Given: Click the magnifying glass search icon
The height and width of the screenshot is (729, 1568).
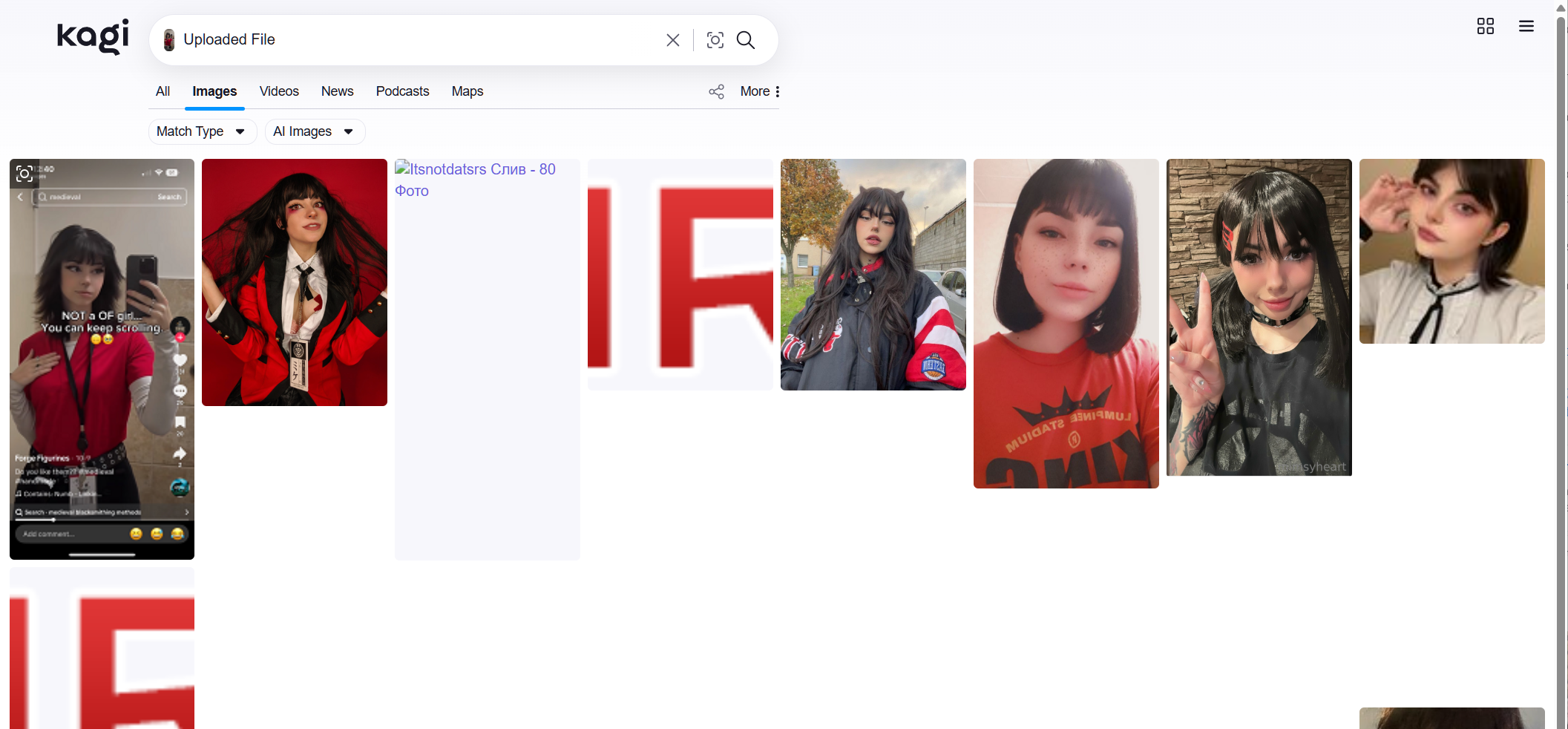Looking at the screenshot, I should tap(746, 40).
